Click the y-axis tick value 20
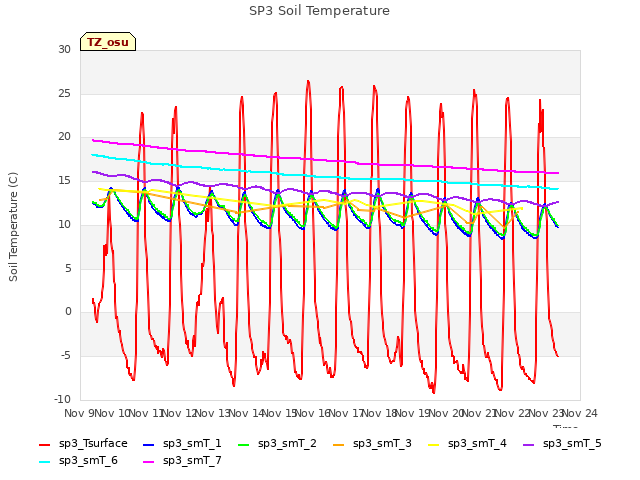 (64, 137)
